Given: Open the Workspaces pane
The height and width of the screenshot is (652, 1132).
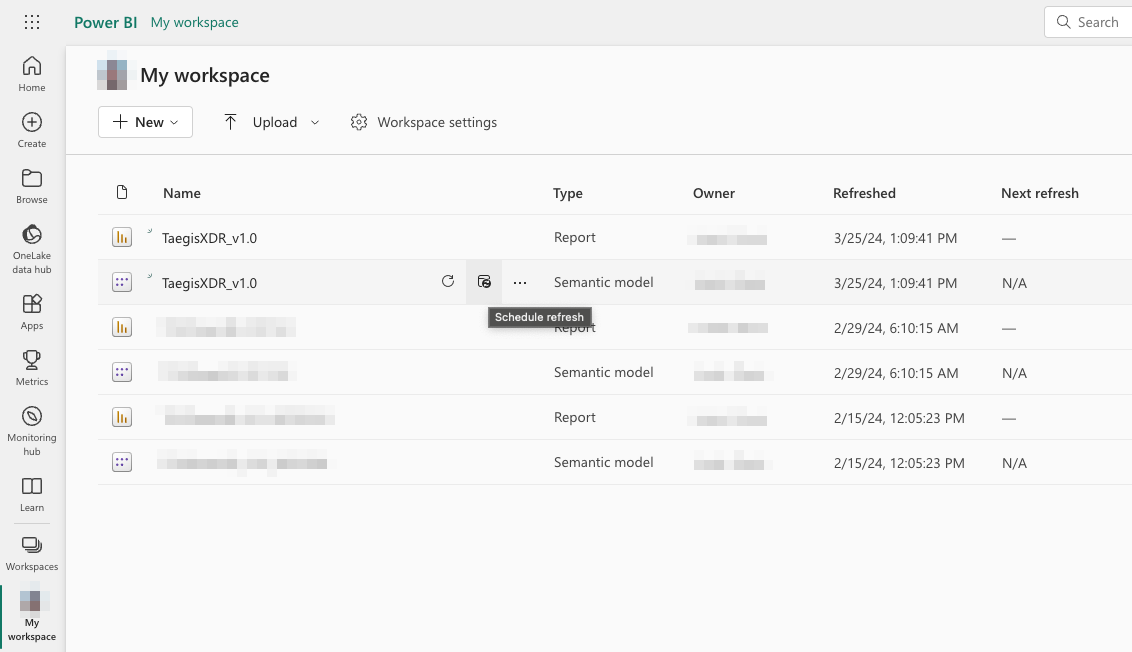Looking at the screenshot, I should tap(32, 554).
